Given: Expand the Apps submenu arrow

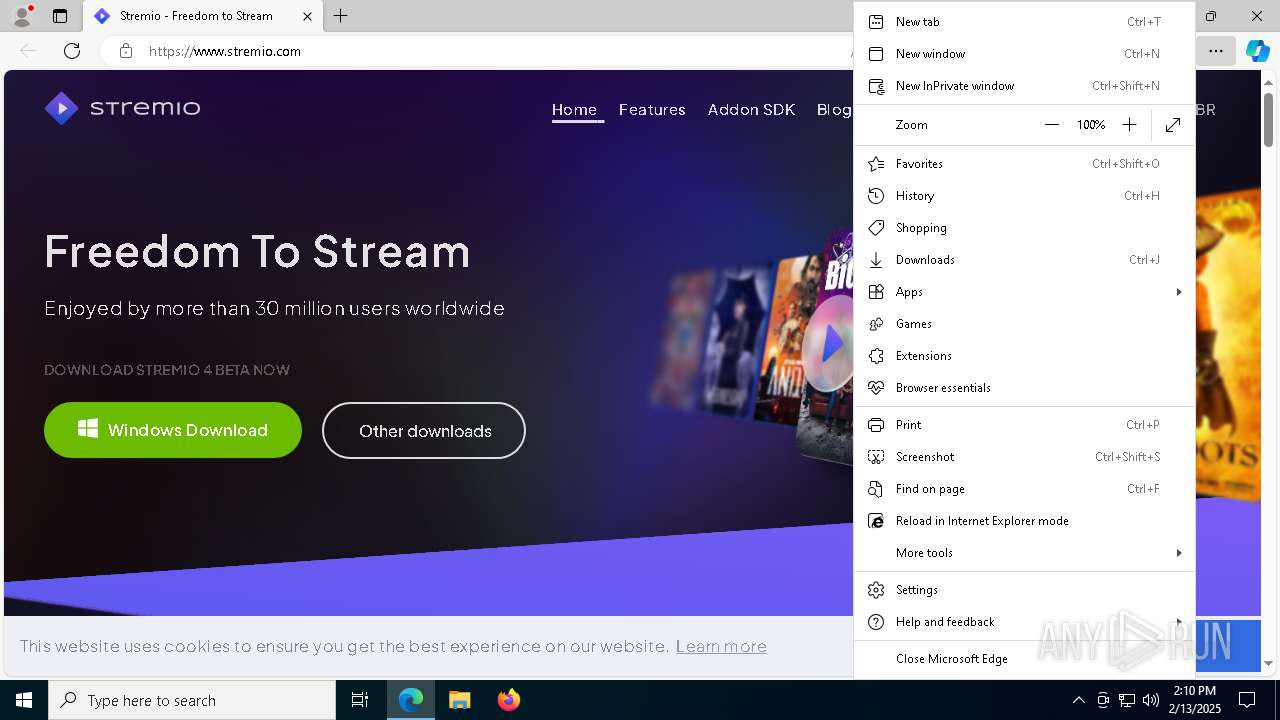Looking at the screenshot, I should 1179,292.
